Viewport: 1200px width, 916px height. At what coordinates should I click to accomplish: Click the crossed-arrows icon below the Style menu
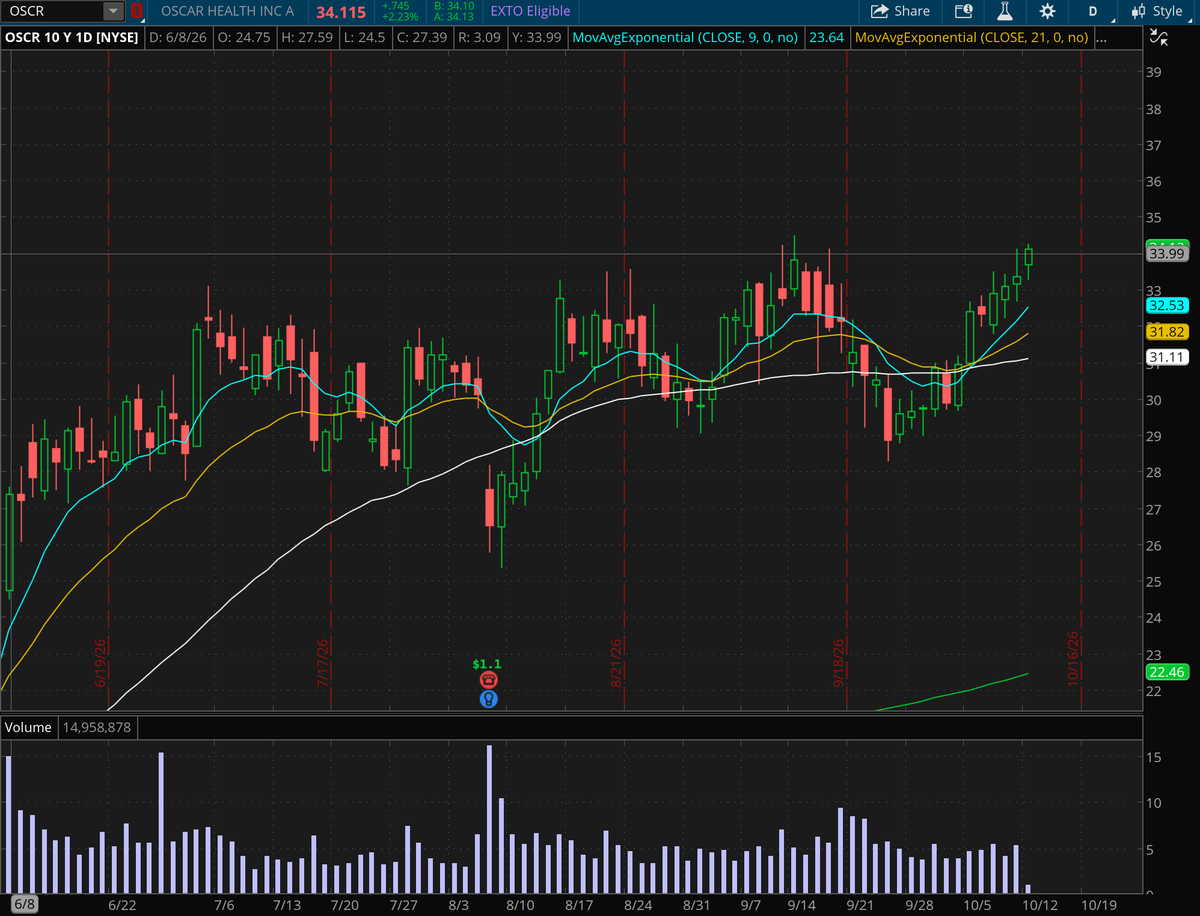click(1160, 38)
